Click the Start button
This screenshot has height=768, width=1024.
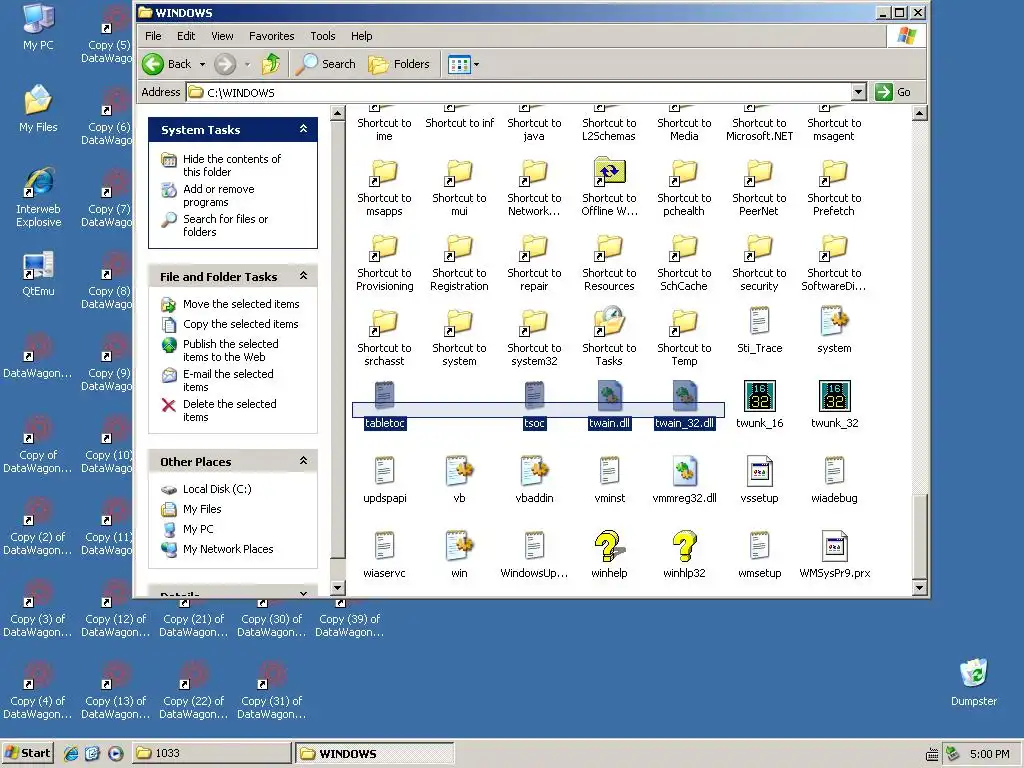click(x=27, y=753)
